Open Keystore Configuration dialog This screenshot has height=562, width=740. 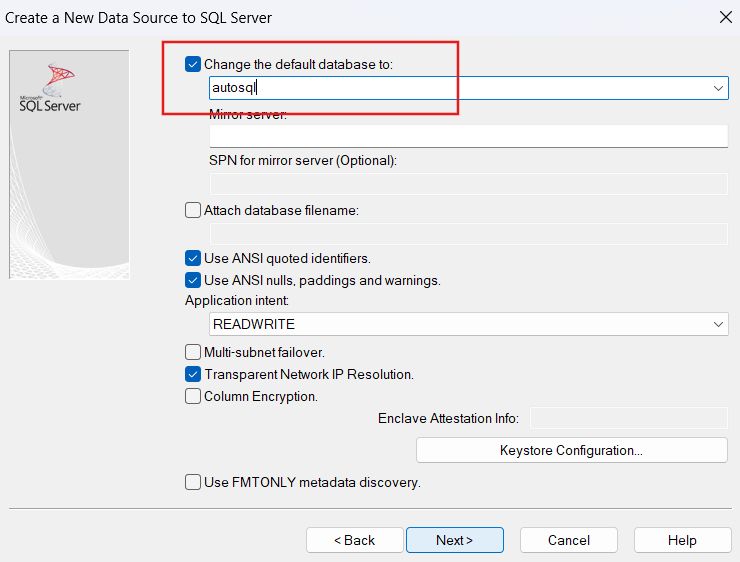click(x=572, y=450)
